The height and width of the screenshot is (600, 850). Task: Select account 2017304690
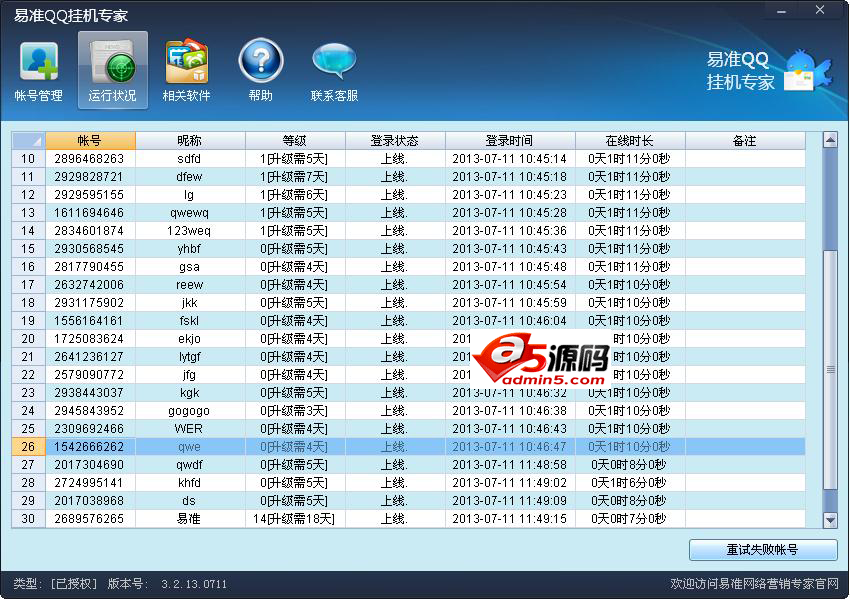coord(89,464)
